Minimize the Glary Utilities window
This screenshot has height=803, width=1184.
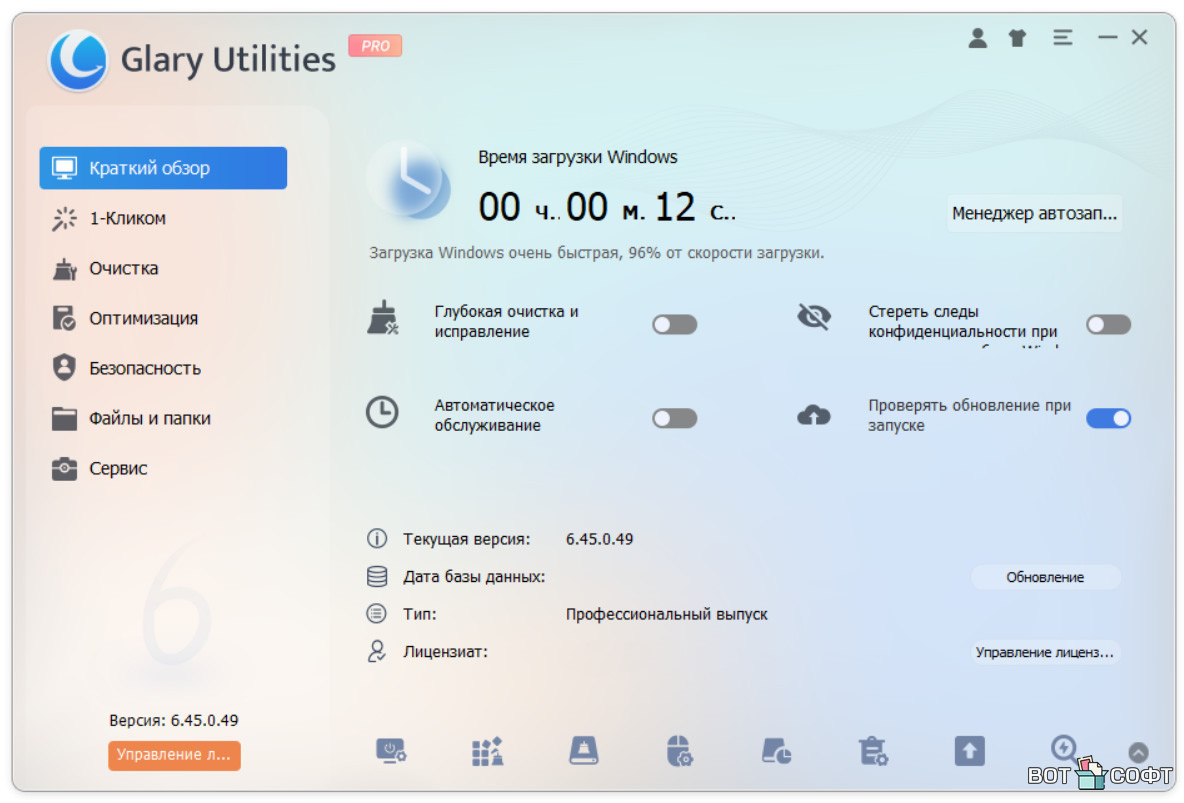tap(1107, 37)
